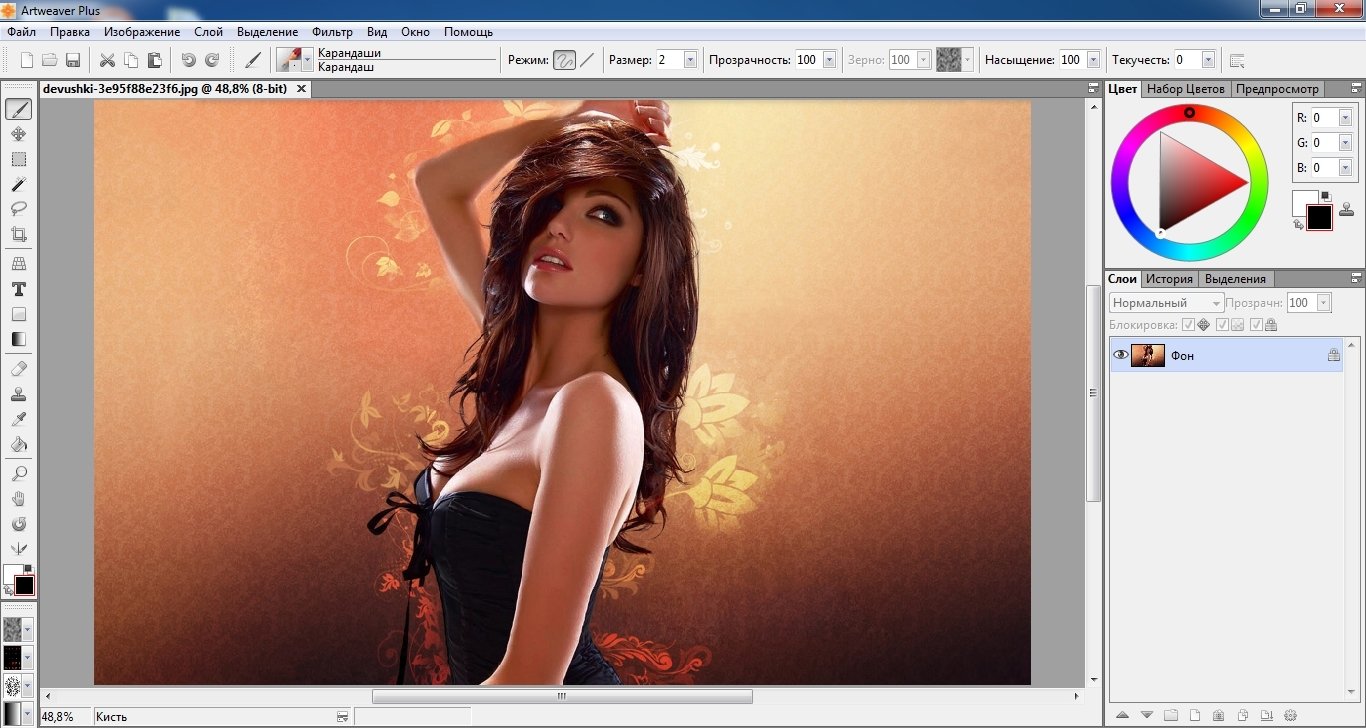This screenshot has width=1366, height=728.
Task: Select the Hand pan tool
Action: (18, 498)
